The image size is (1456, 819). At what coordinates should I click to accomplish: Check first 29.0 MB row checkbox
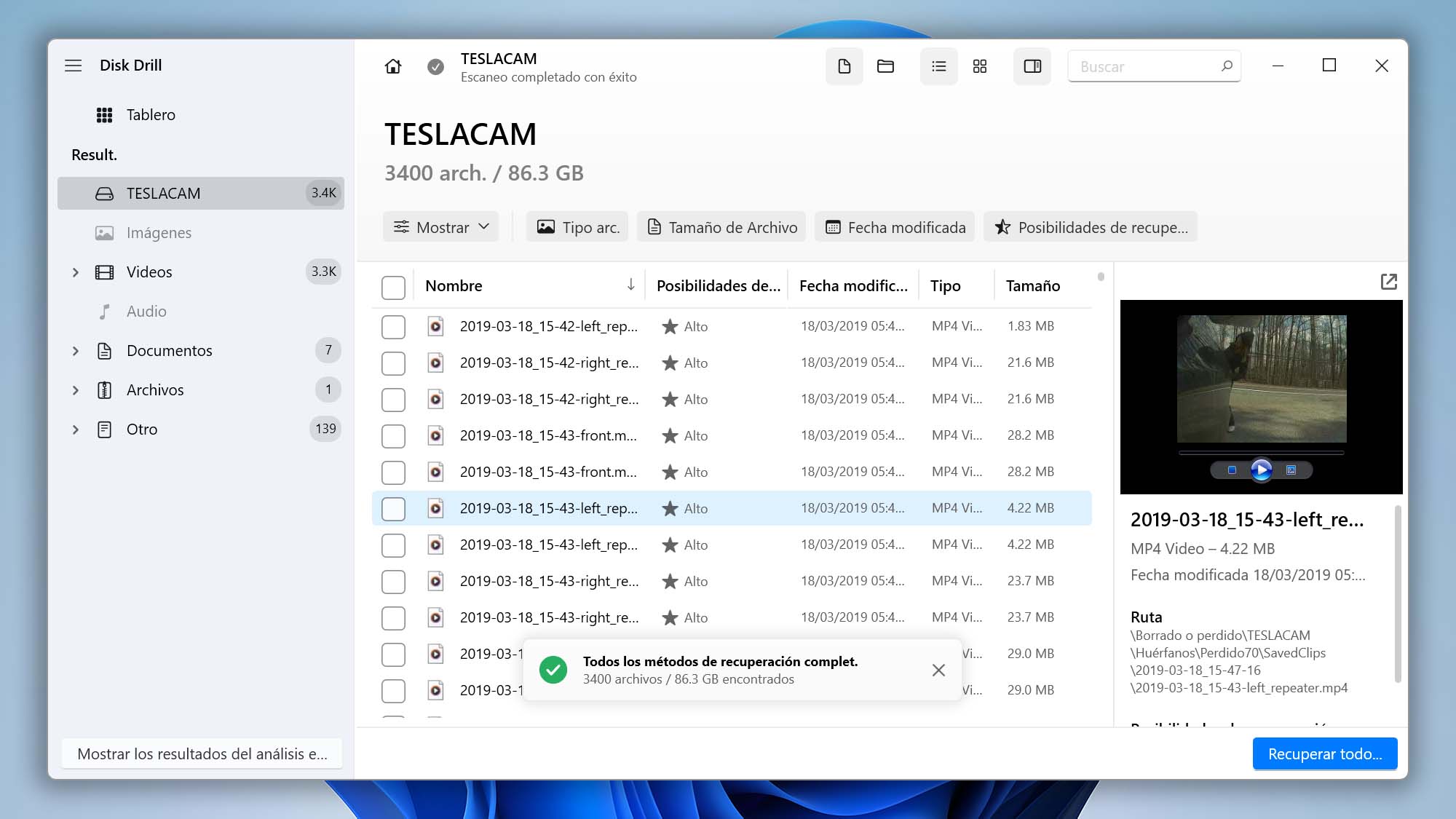(393, 654)
